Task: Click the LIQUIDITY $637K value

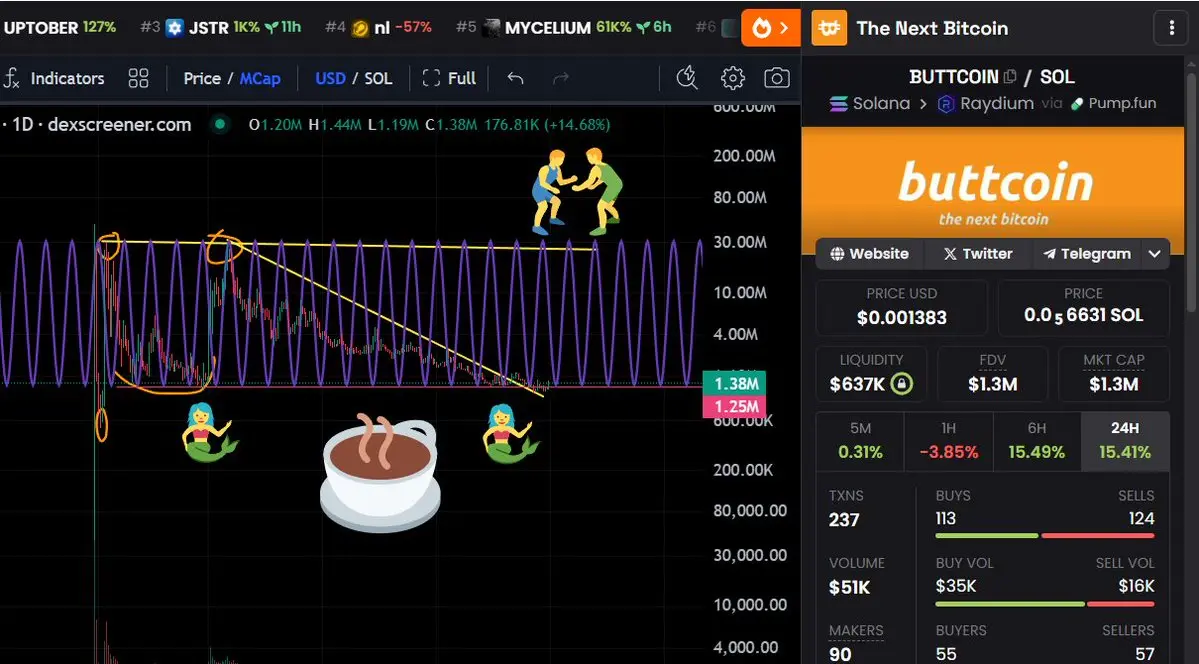Action: tap(857, 384)
